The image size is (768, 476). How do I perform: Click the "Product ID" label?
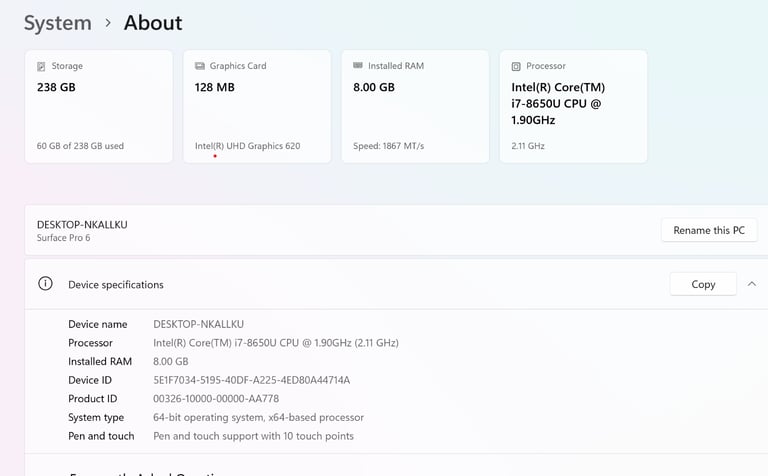click(x=93, y=399)
